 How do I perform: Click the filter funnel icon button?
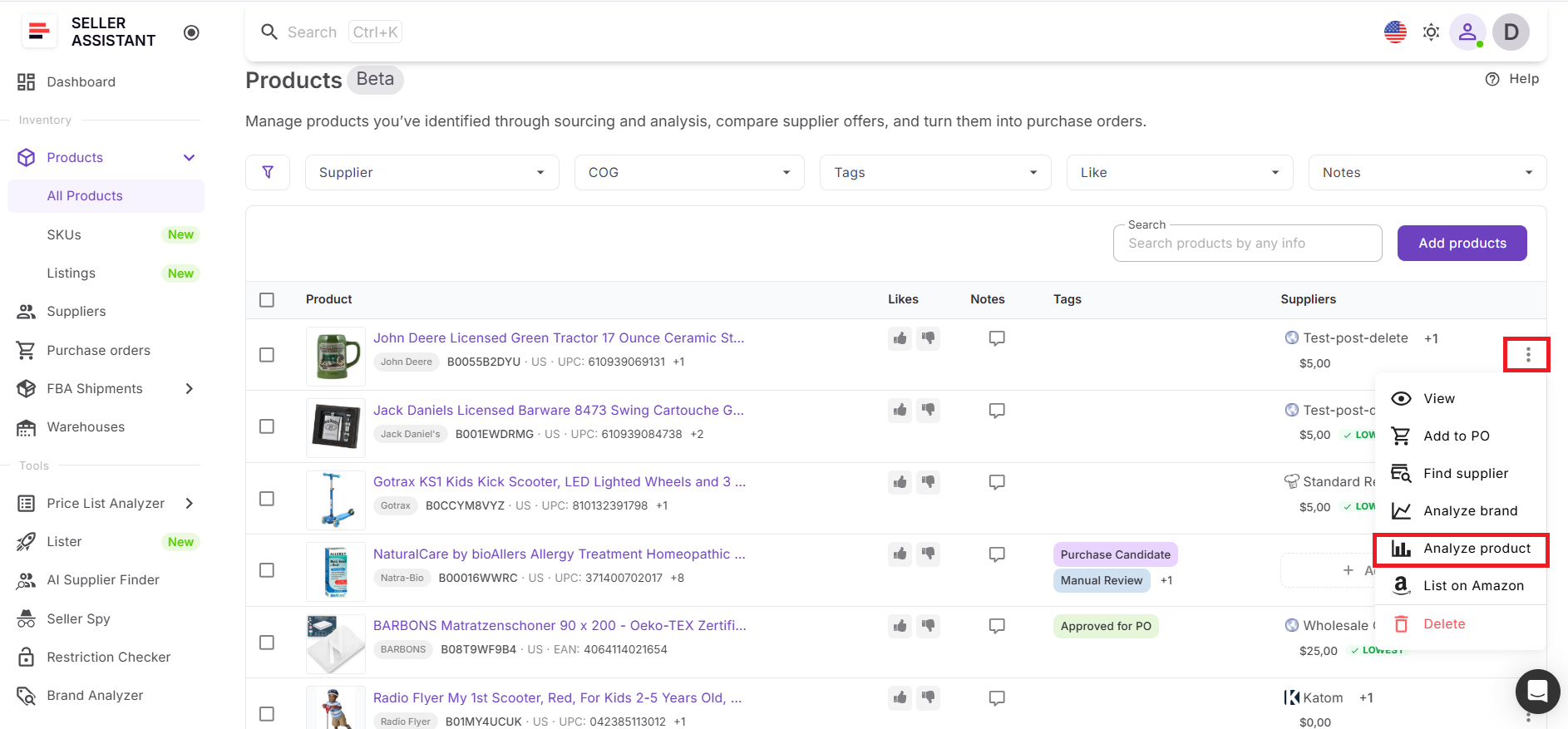(268, 172)
